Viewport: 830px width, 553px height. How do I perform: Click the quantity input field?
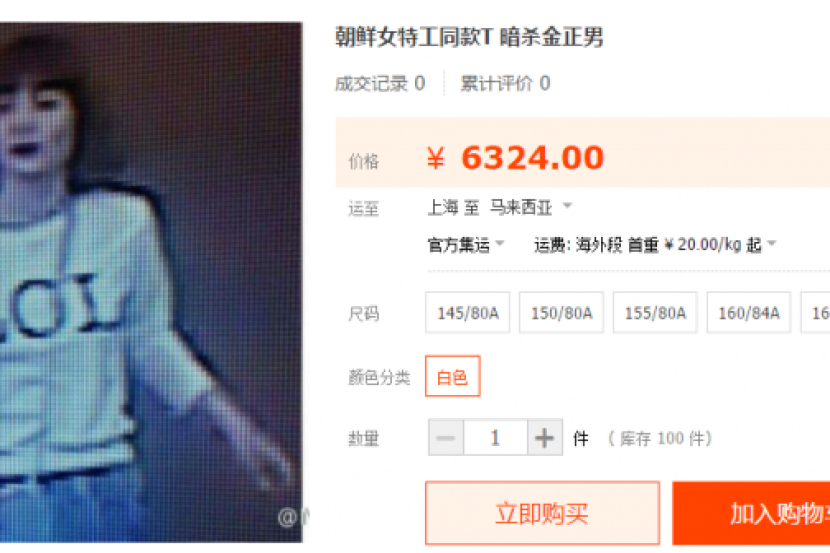pyautogui.click(x=495, y=438)
